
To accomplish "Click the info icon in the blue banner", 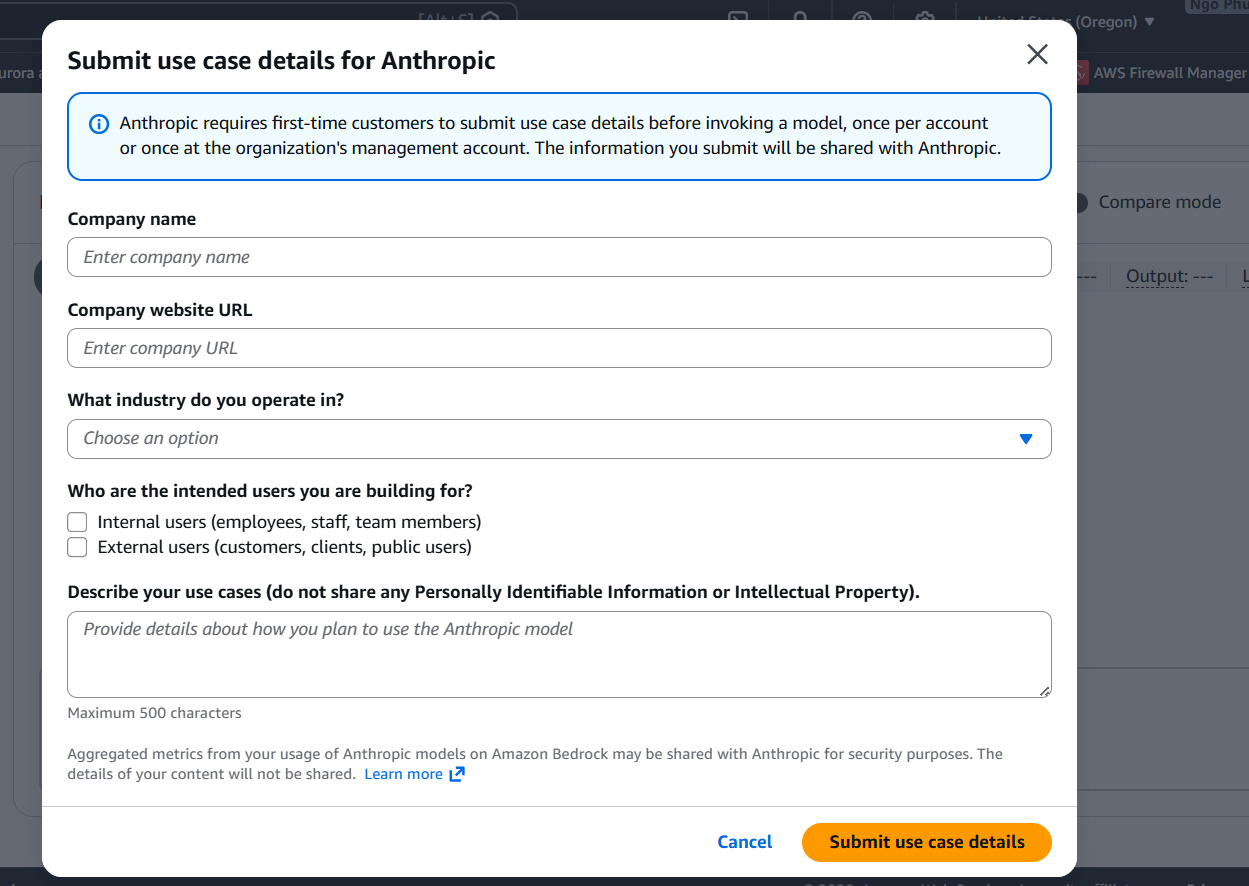I will point(99,123).
